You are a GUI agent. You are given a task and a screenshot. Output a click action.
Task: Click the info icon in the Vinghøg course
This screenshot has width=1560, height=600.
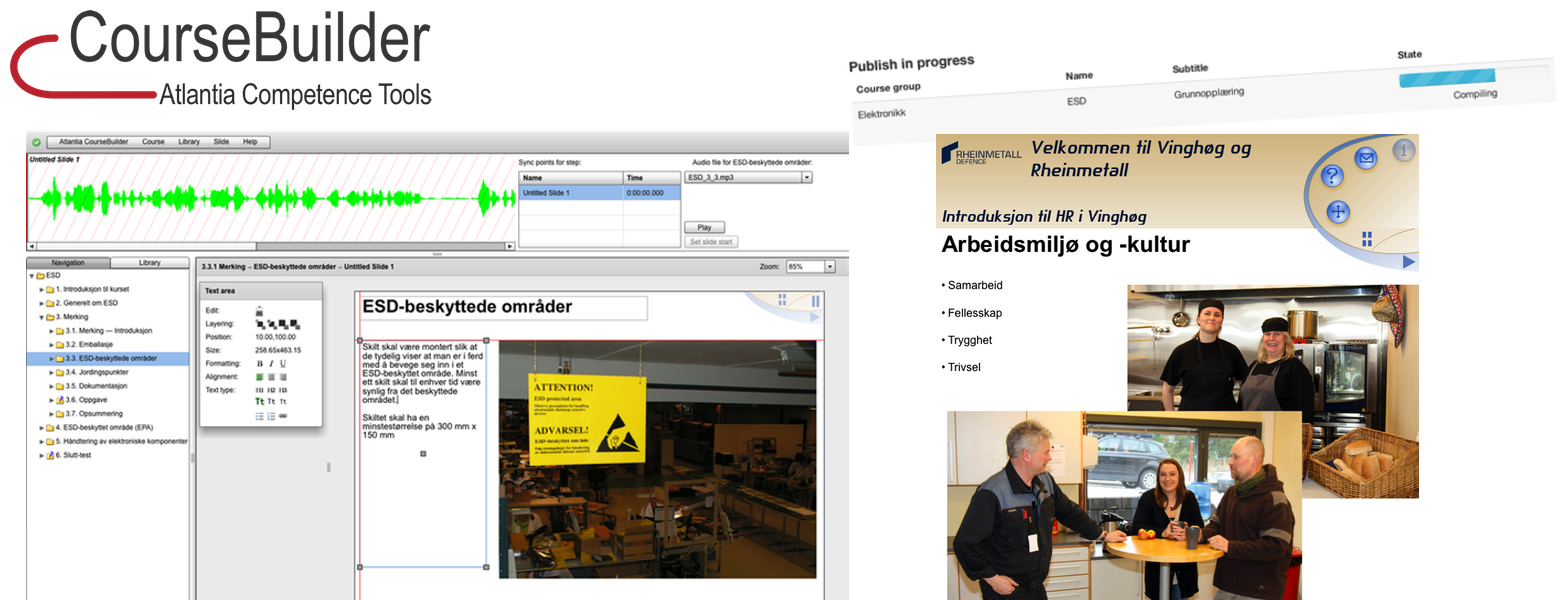(x=1405, y=151)
